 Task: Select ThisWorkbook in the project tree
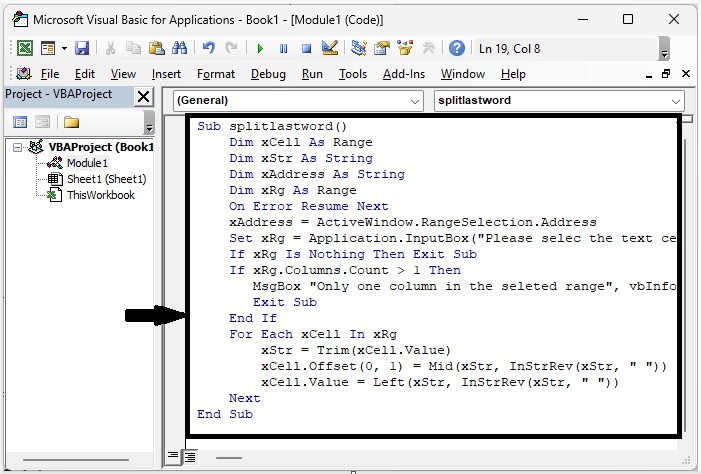pyautogui.click(x=101, y=195)
